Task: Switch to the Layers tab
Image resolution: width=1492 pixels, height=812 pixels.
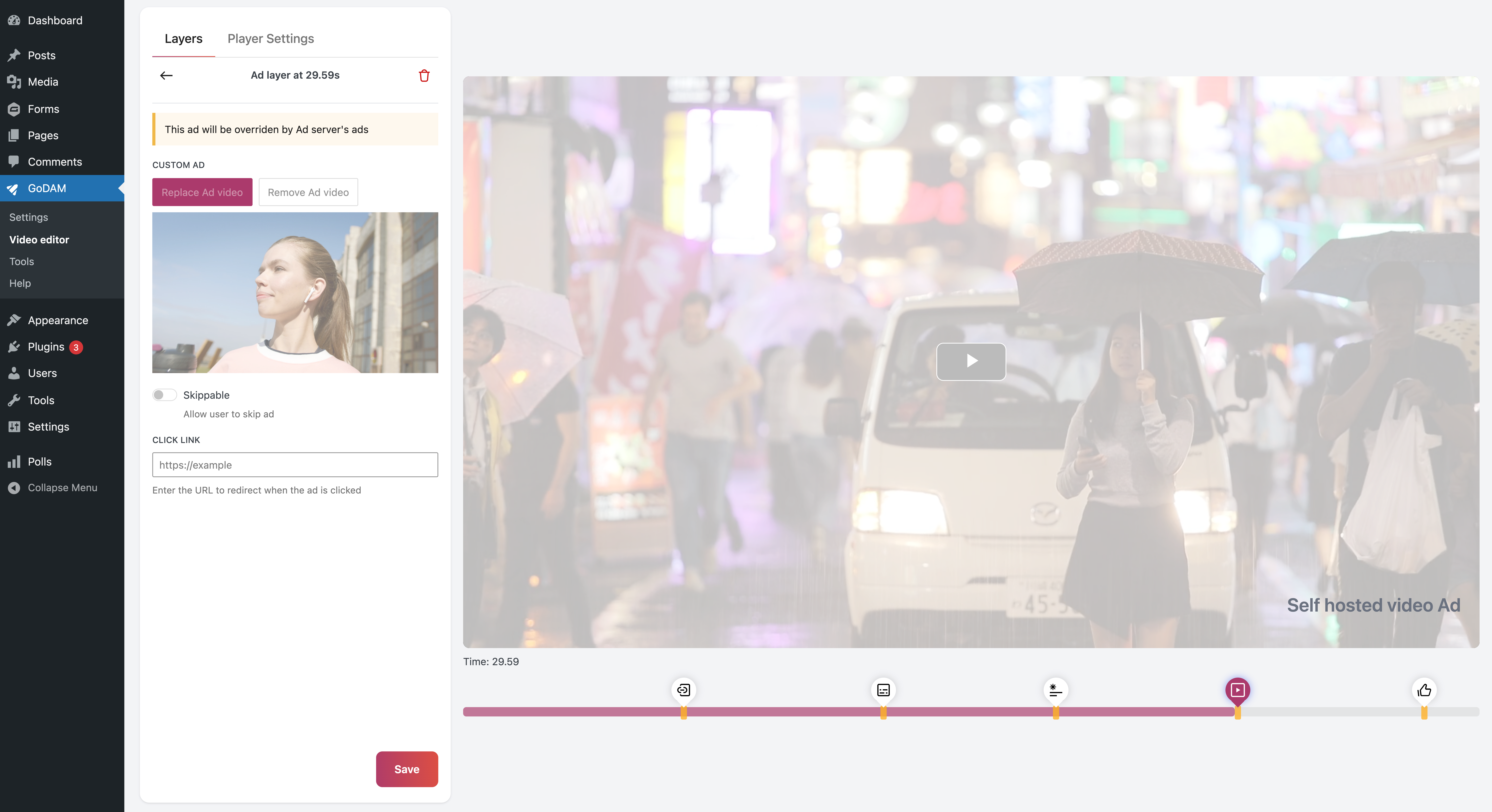Action: click(x=184, y=39)
